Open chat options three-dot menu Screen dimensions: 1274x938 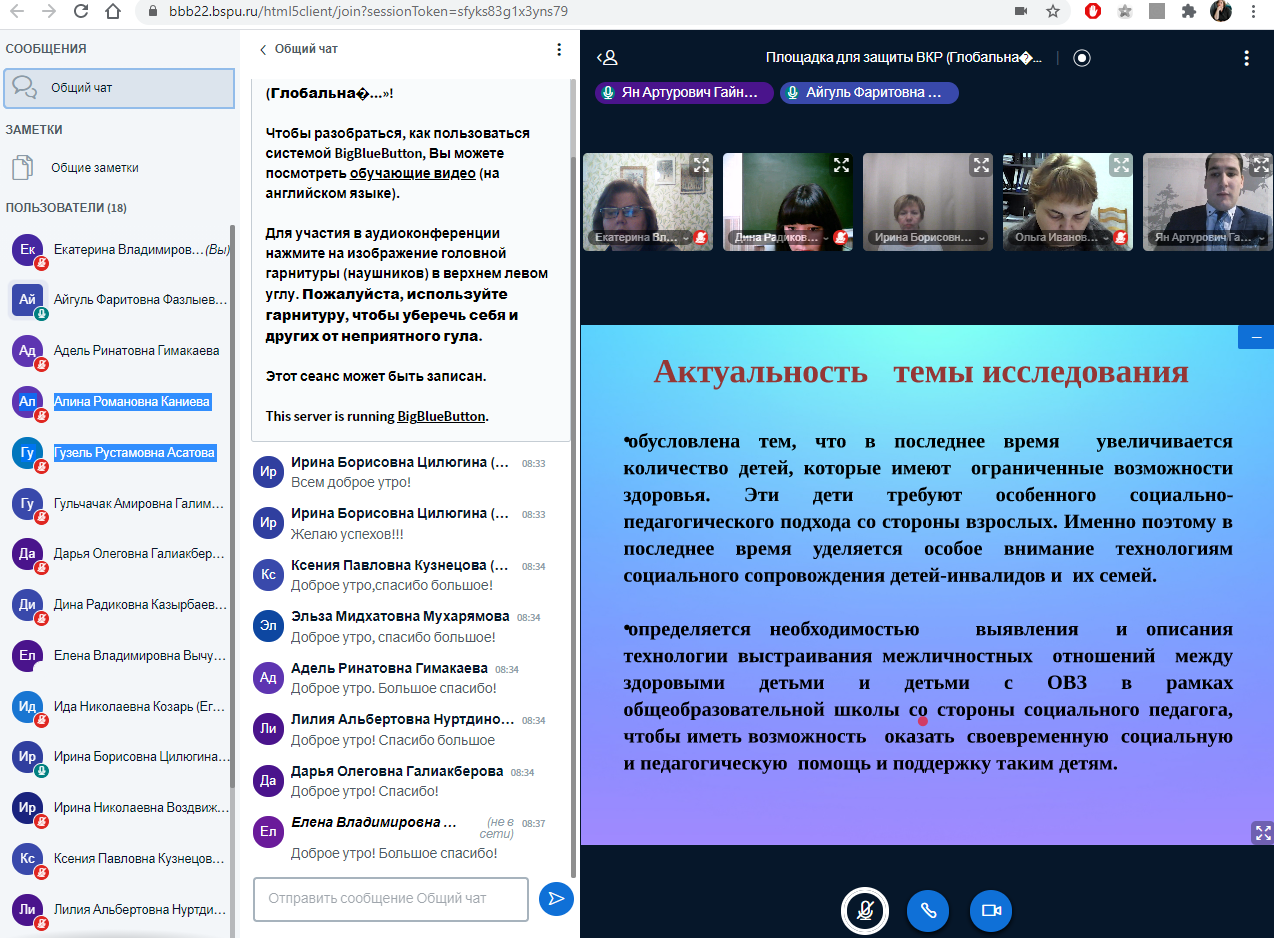pyautogui.click(x=559, y=49)
